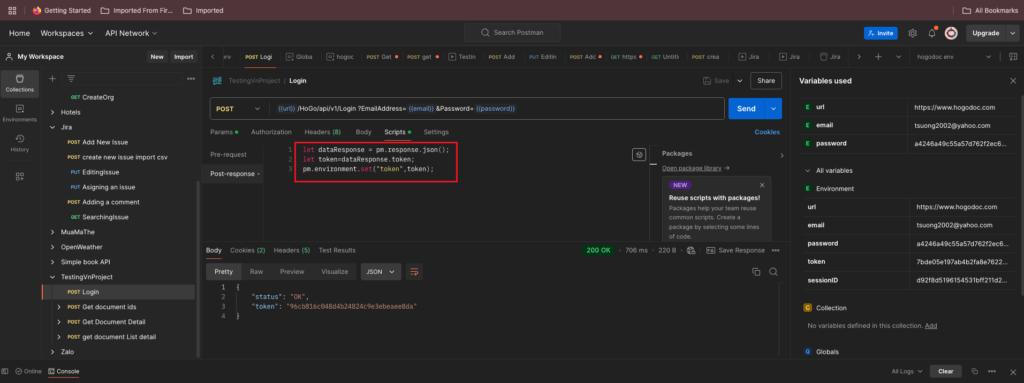The height and width of the screenshot is (383, 1024).
Task: Open the Environments sidebar panel
Action: pyautogui.click(x=20, y=113)
